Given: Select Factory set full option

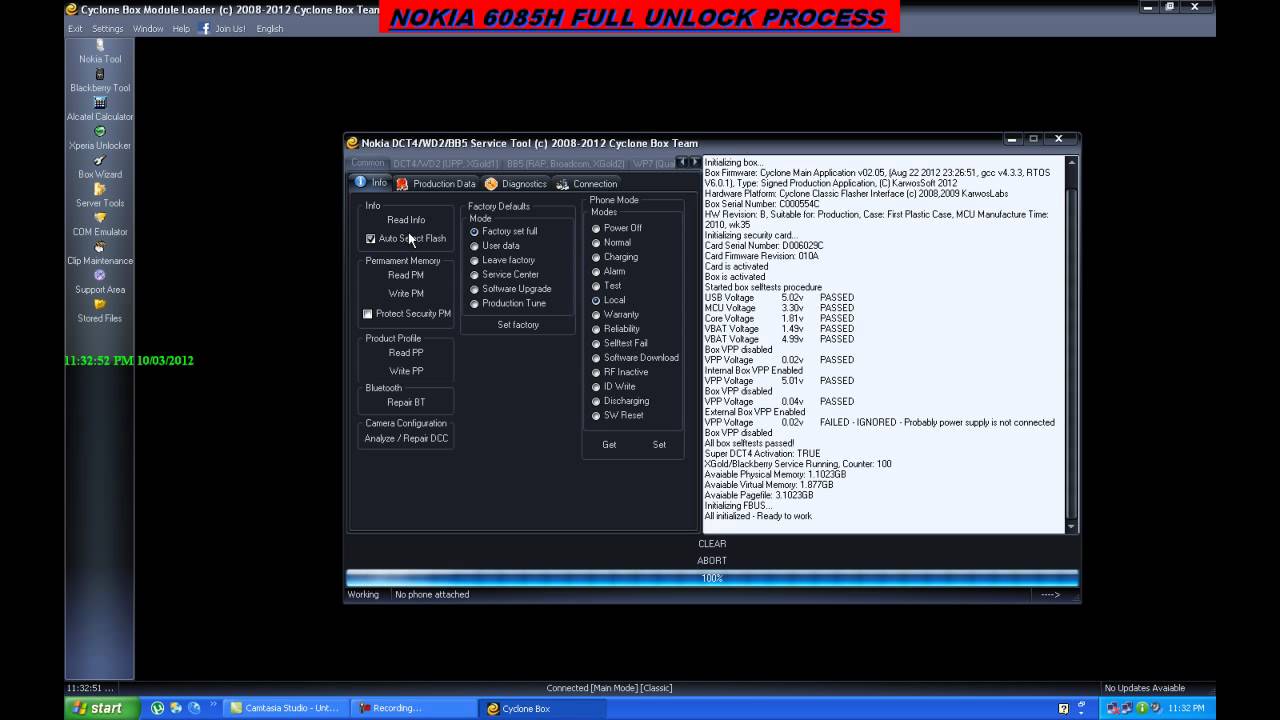Looking at the screenshot, I should 475,231.
